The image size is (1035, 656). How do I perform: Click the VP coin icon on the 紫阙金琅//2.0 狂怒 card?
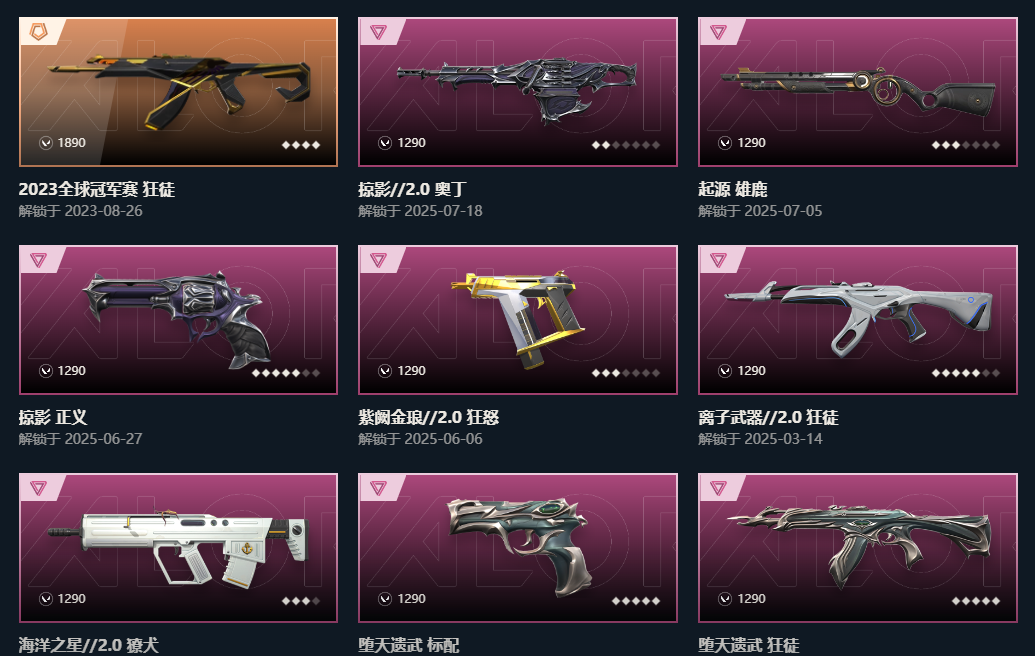[385, 371]
